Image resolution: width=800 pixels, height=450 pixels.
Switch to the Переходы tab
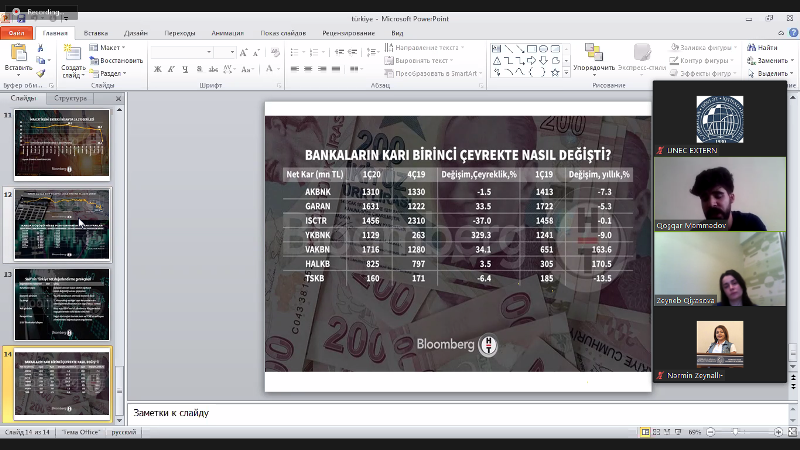coord(180,33)
